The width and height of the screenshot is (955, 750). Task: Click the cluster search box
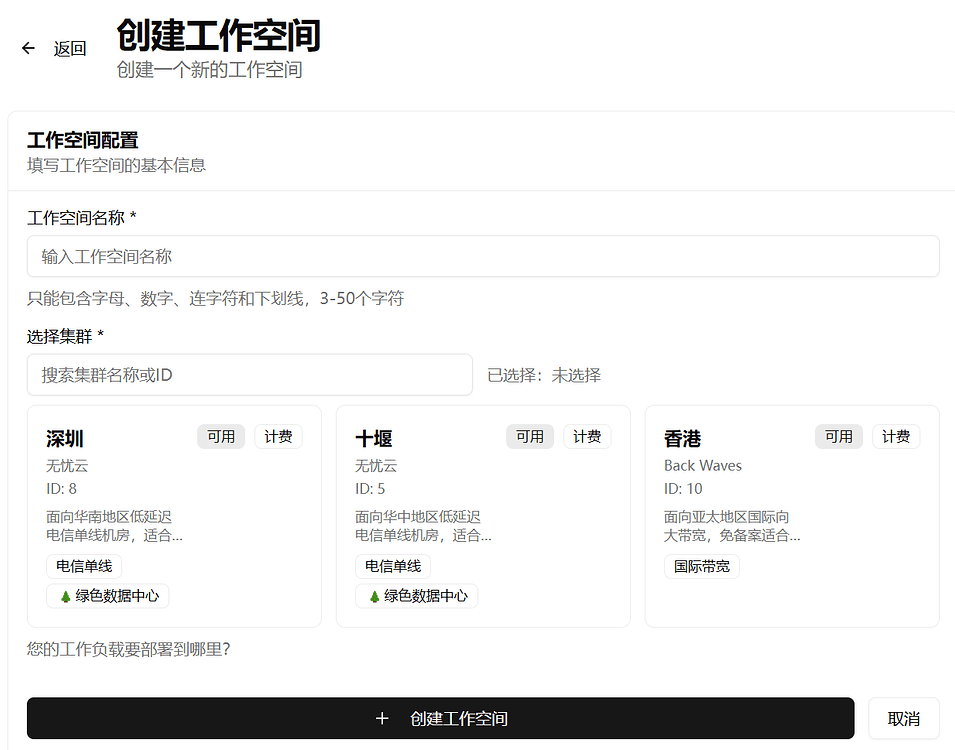[249, 374]
